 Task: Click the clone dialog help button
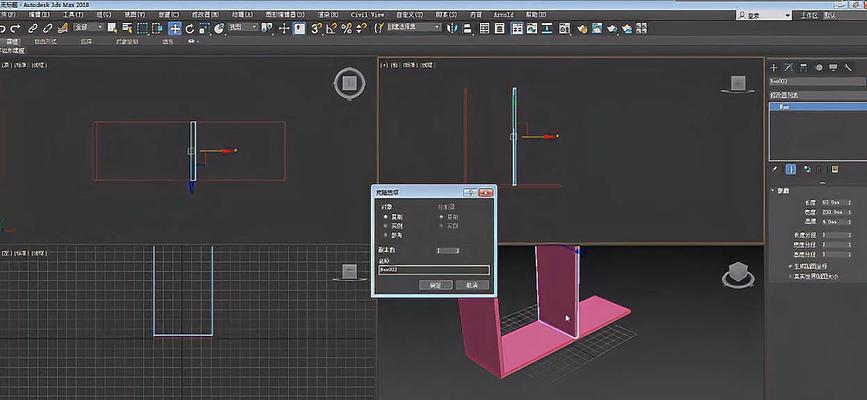click(x=470, y=193)
